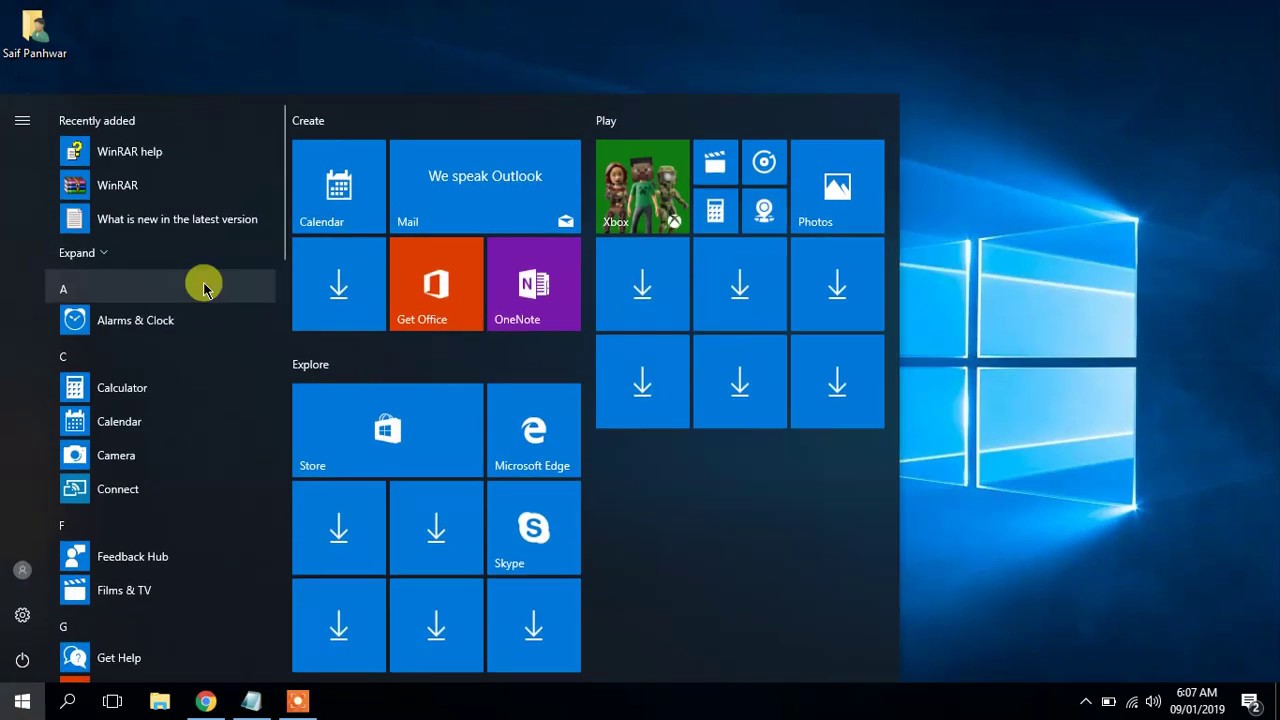This screenshot has width=1280, height=720.
Task: Open the Action Center notification badge
Action: point(1251,701)
